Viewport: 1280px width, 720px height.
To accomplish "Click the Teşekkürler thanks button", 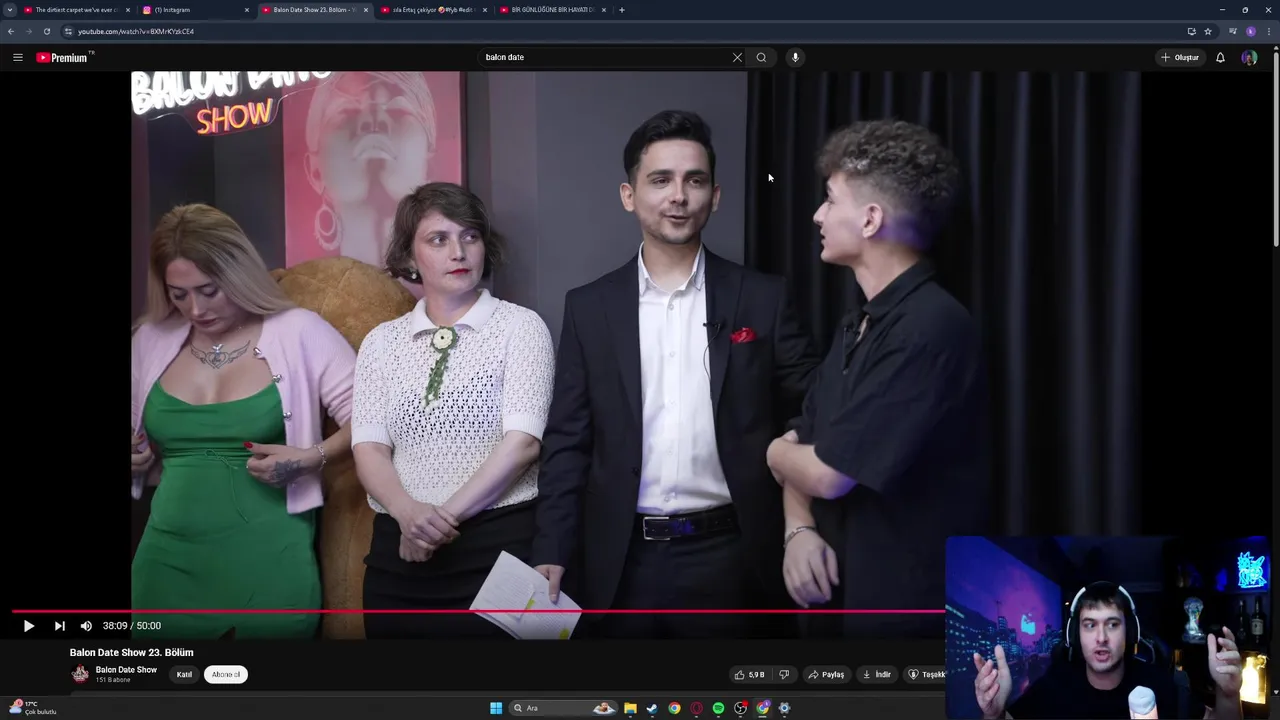I will point(925,675).
